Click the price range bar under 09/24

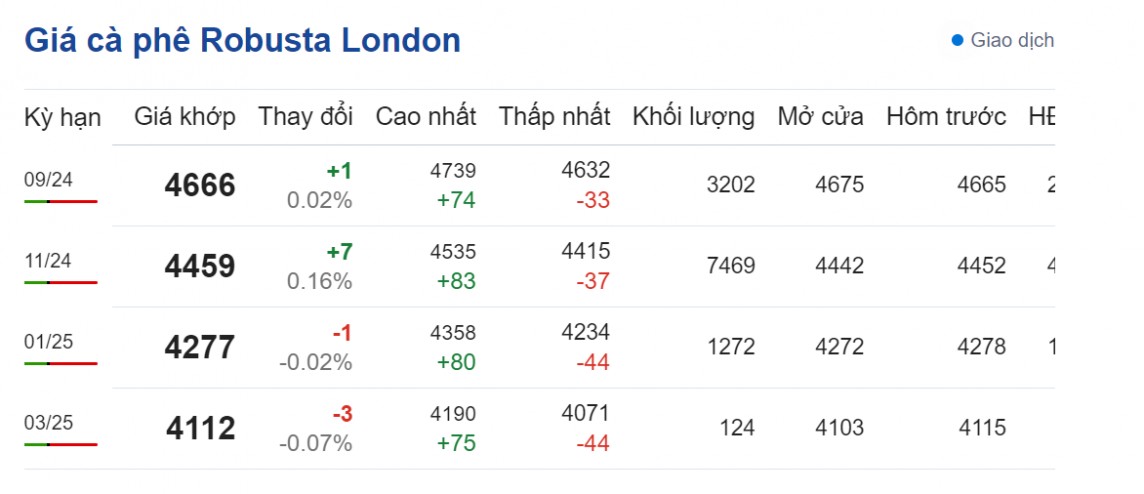60,202
